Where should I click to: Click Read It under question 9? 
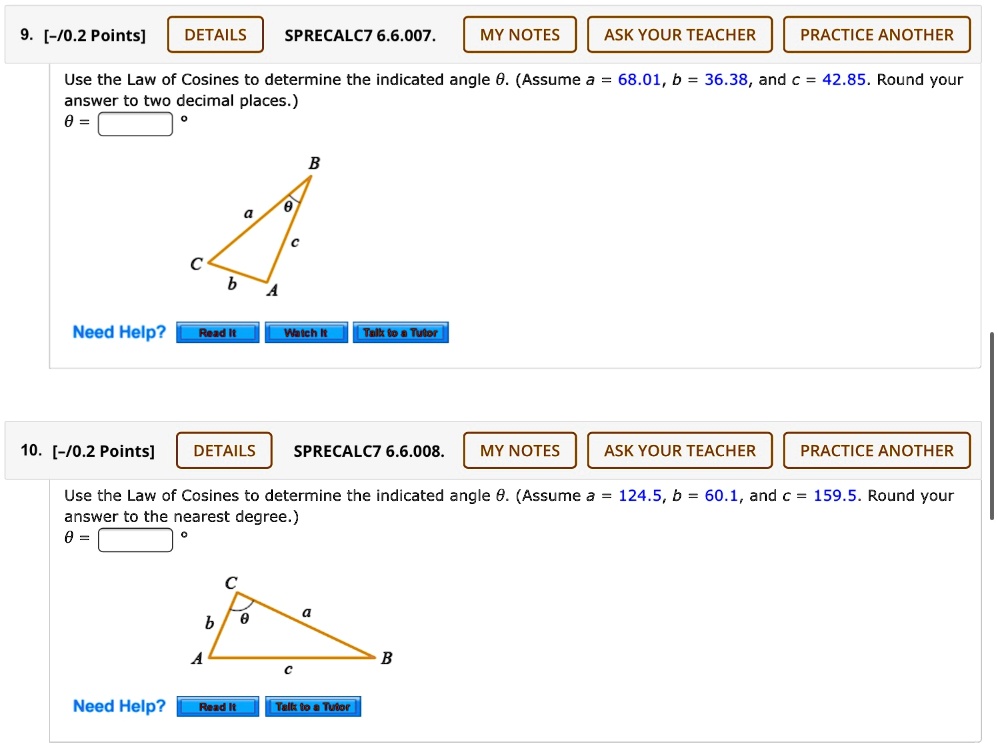pos(218,332)
